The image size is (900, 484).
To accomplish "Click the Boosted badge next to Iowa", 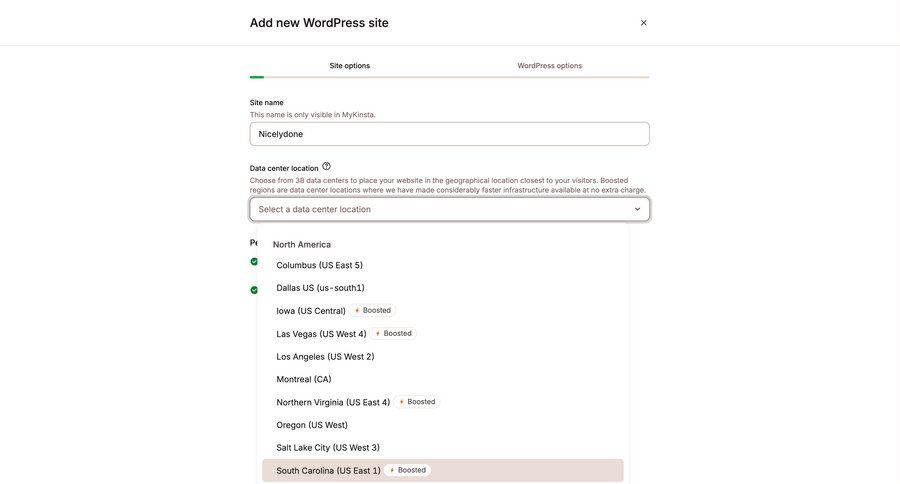I will pos(372,311).
